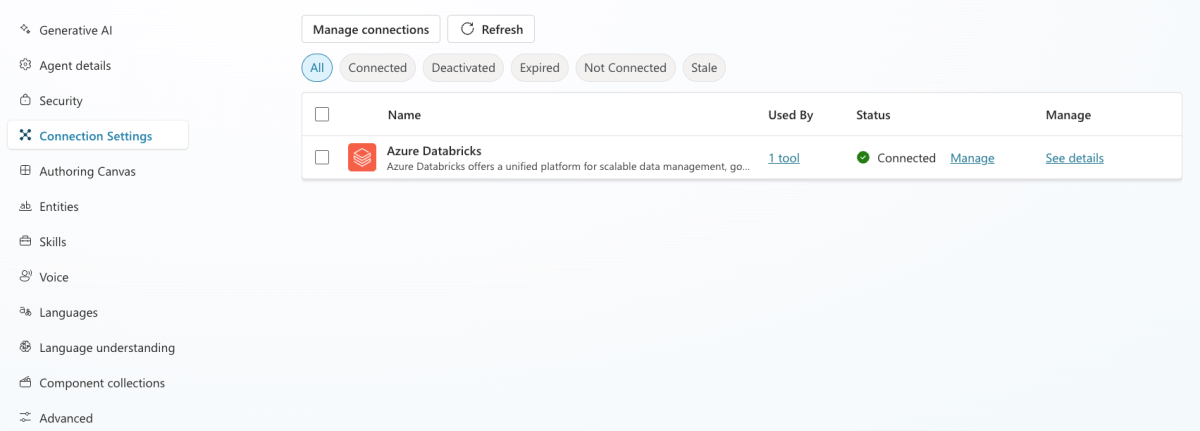
Task: Show only Expired connections
Action: coord(539,68)
